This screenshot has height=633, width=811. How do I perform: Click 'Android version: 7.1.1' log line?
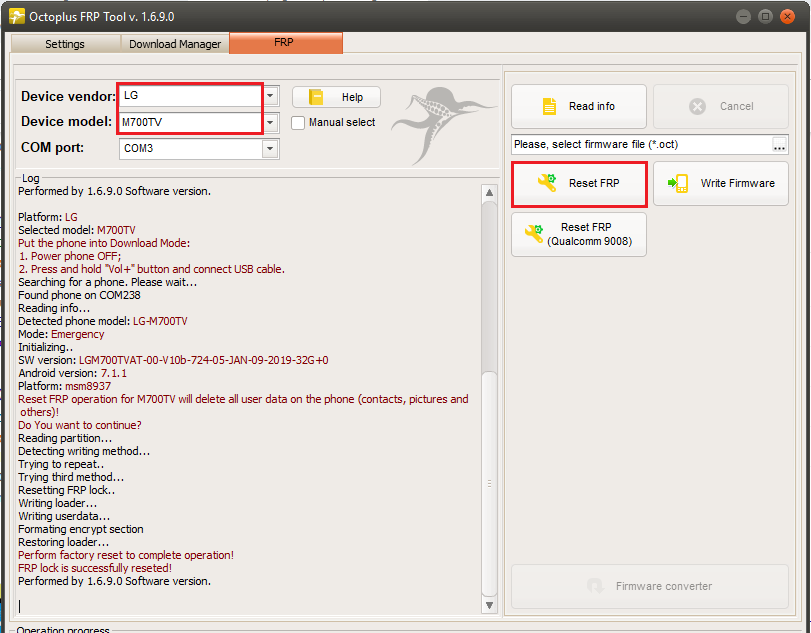(72, 373)
